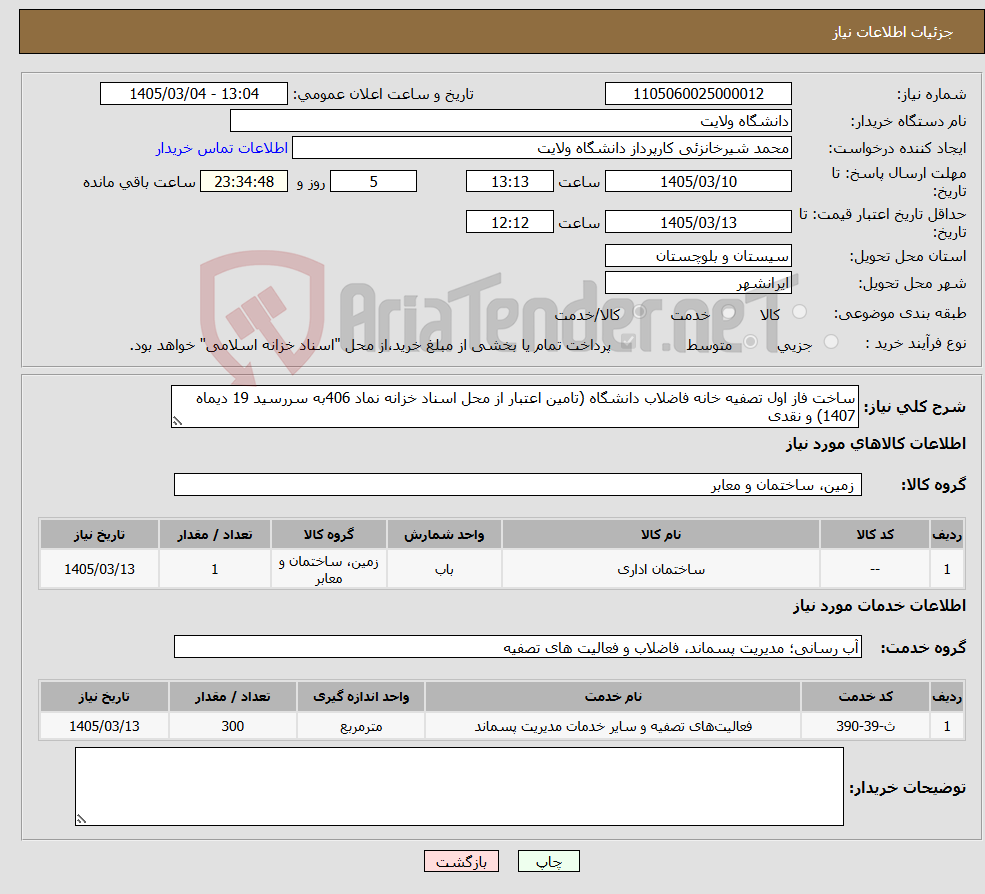Click the description textarea resize handle
Image resolution: width=985 pixels, height=894 pixels.
[x=177, y=422]
